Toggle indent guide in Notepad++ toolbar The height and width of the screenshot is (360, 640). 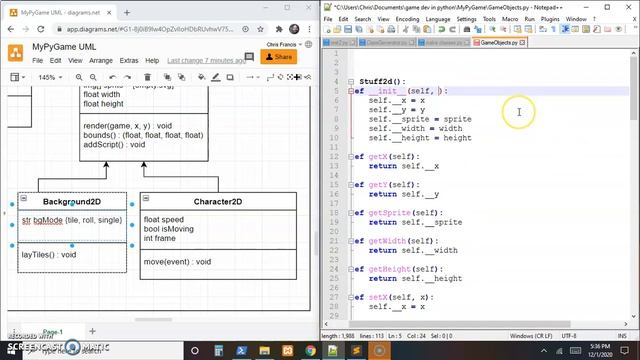[565, 29]
